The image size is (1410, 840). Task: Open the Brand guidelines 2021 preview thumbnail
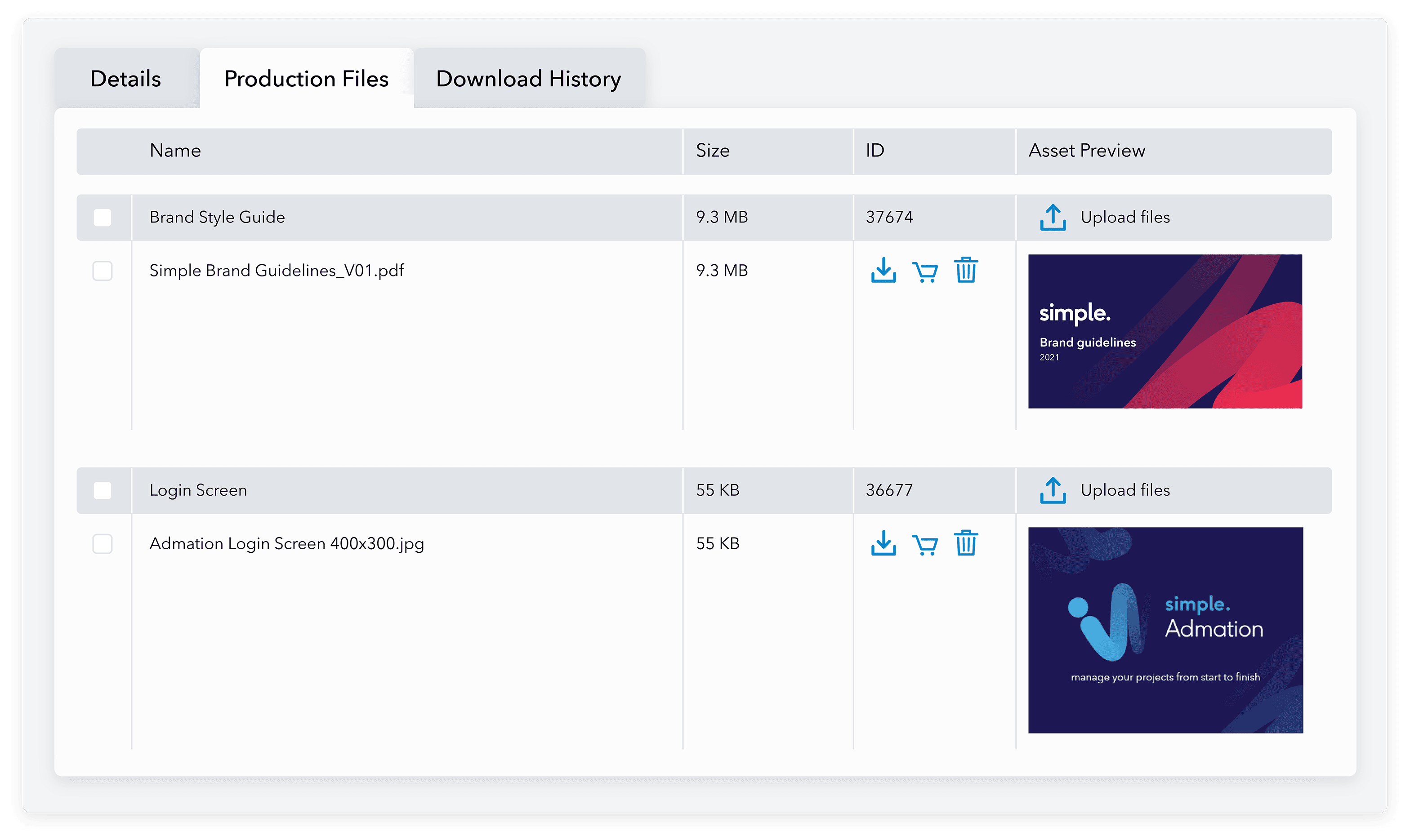pyautogui.click(x=1164, y=331)
